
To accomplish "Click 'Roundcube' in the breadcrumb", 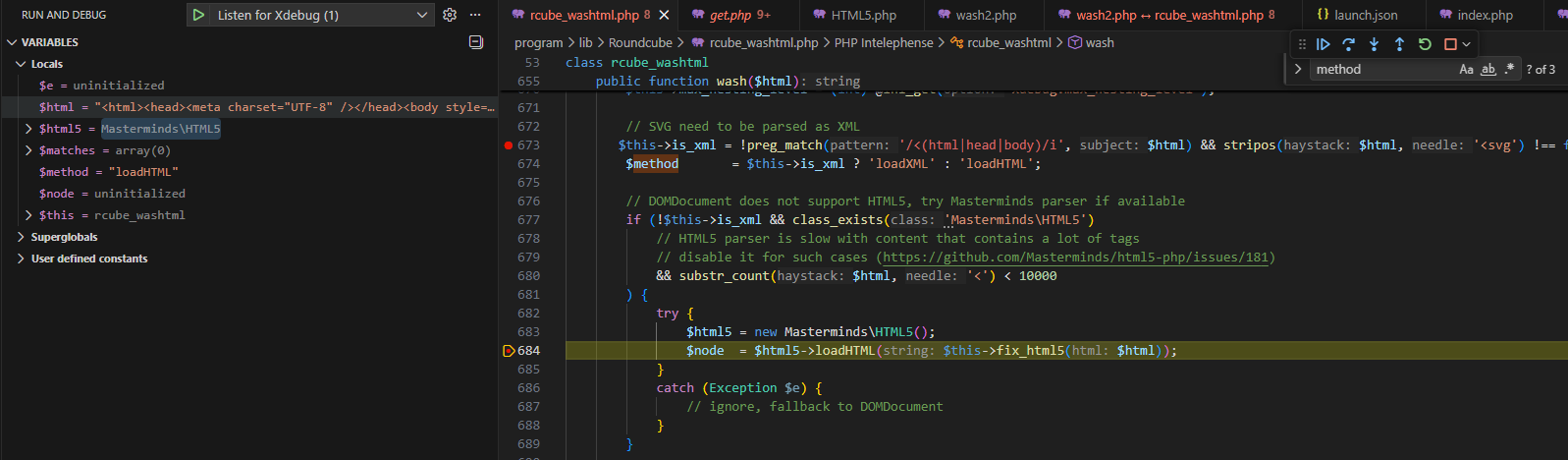I will [x=640, y=42].
